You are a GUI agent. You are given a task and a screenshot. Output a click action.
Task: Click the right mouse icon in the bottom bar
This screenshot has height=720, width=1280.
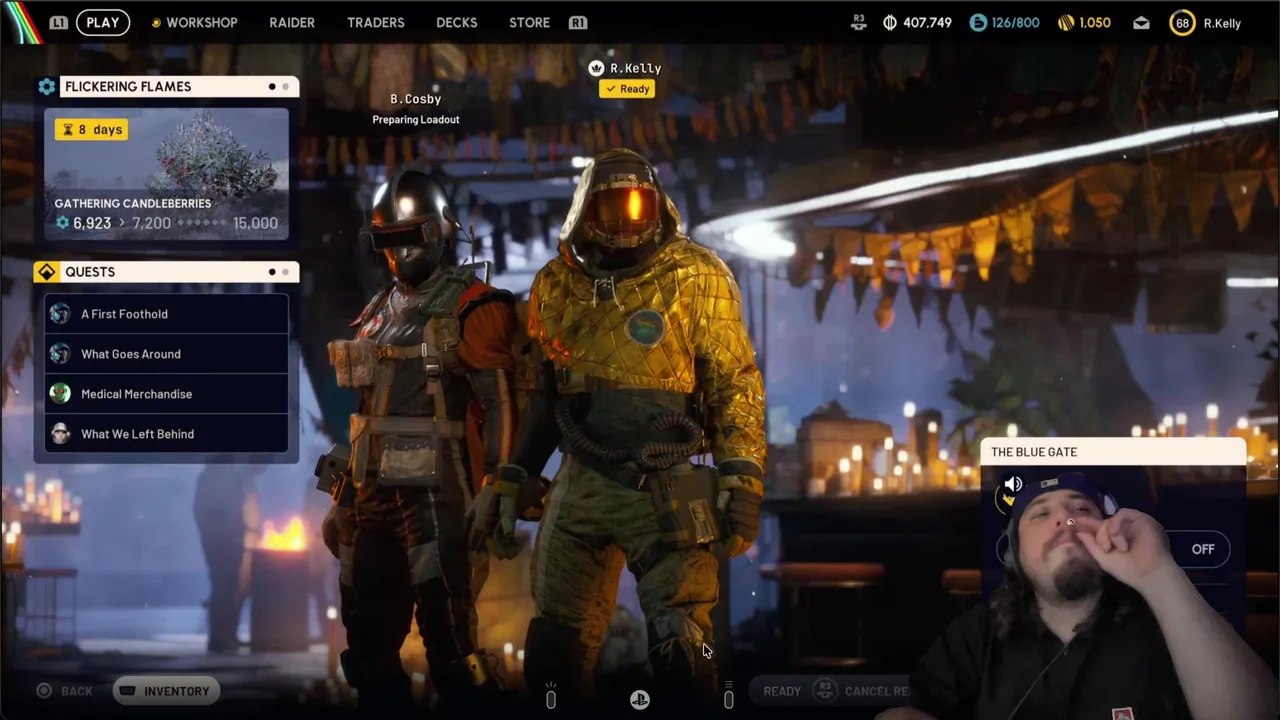[x=728, y=697]
